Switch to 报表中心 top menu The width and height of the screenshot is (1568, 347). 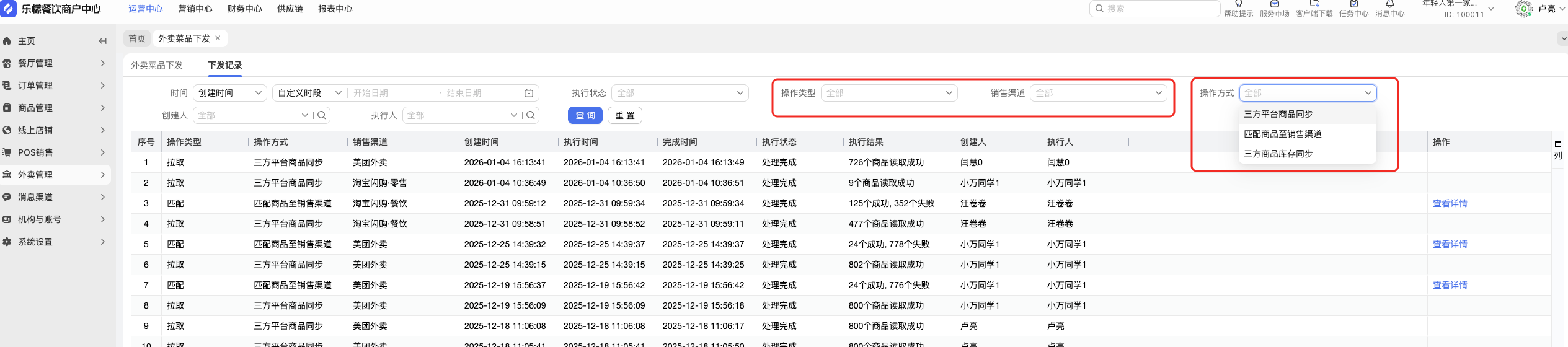(335, 9)
